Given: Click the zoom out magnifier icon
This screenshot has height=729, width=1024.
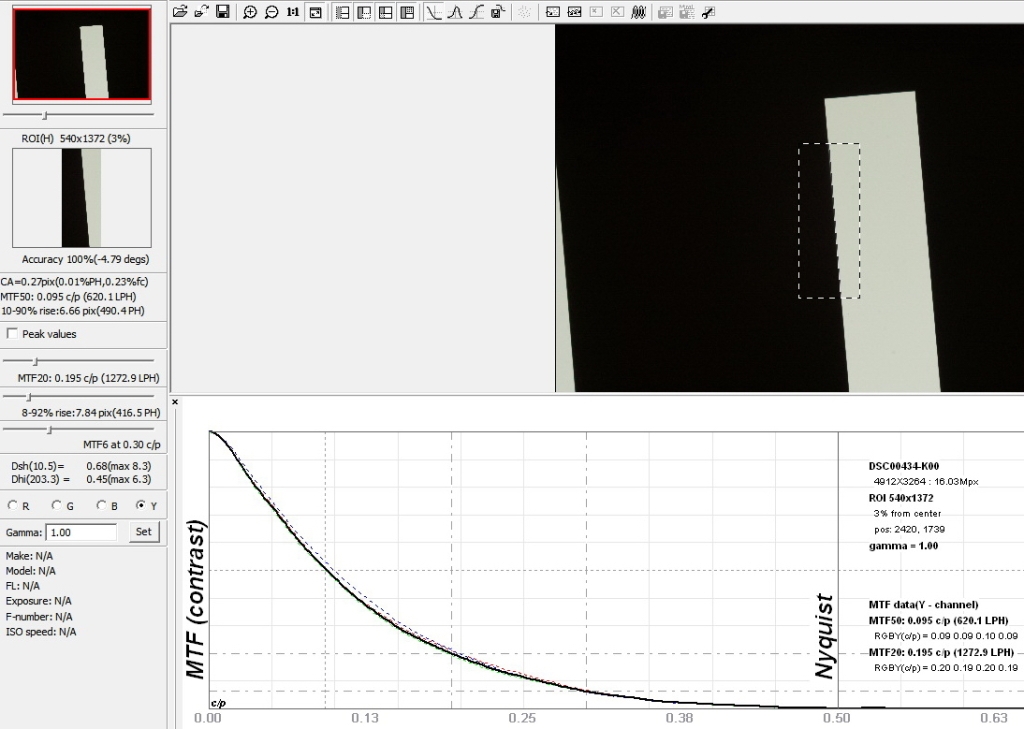Looking at the screenshot, I should [x=271, y=12].
